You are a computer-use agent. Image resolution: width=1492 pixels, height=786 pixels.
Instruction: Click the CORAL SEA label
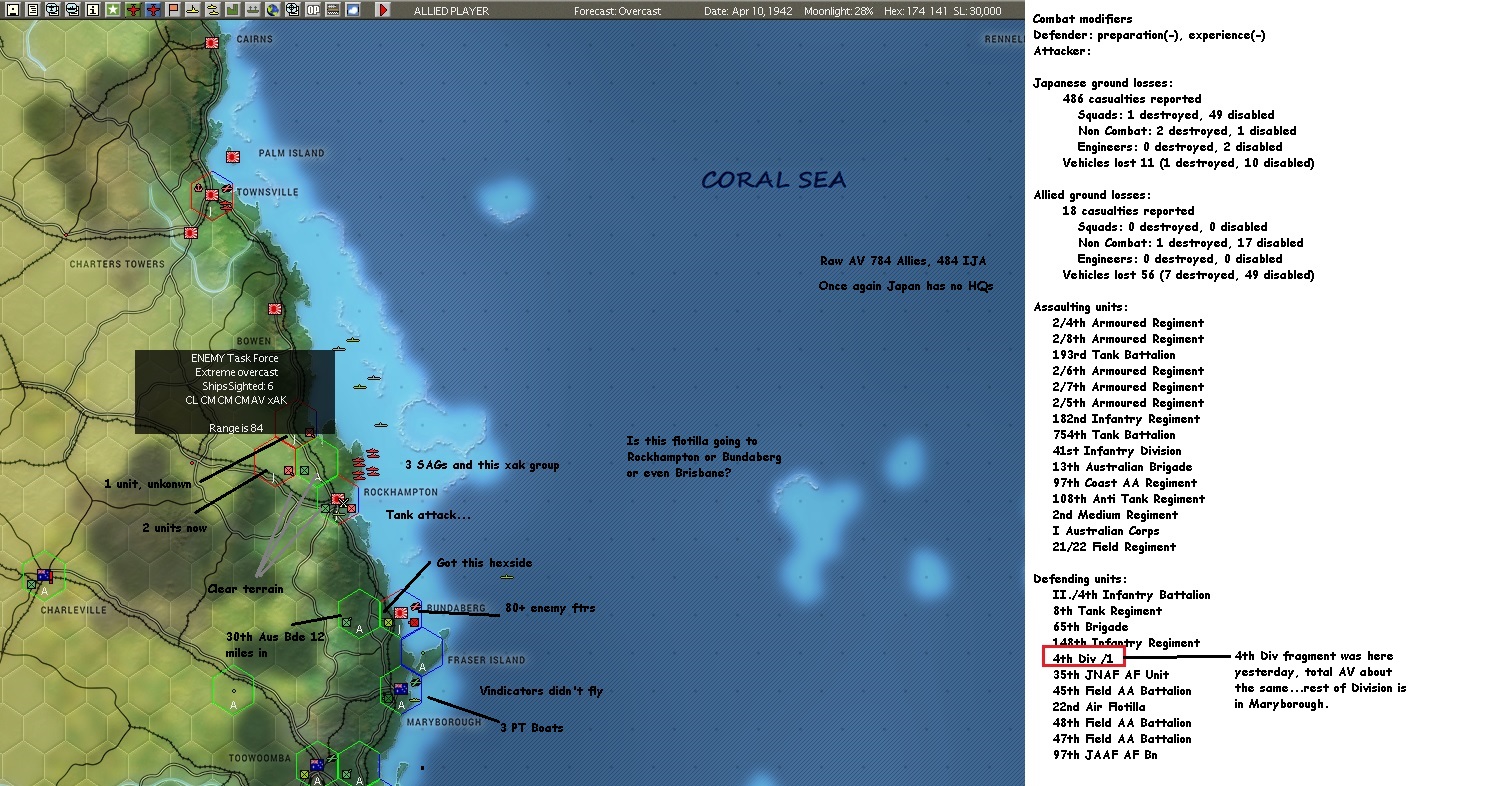[x=774, y=180]
